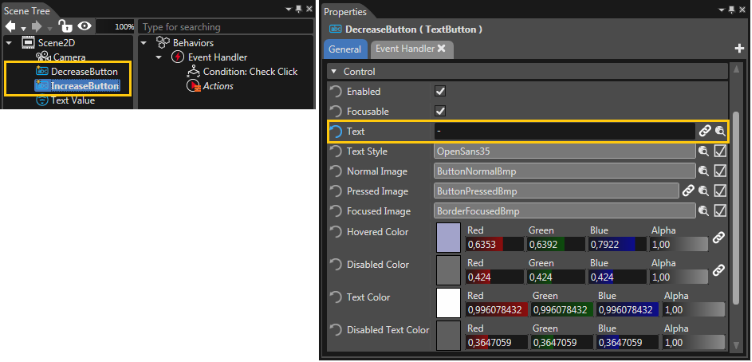Collapse the Scene2D tree node

tap(9, 43)
